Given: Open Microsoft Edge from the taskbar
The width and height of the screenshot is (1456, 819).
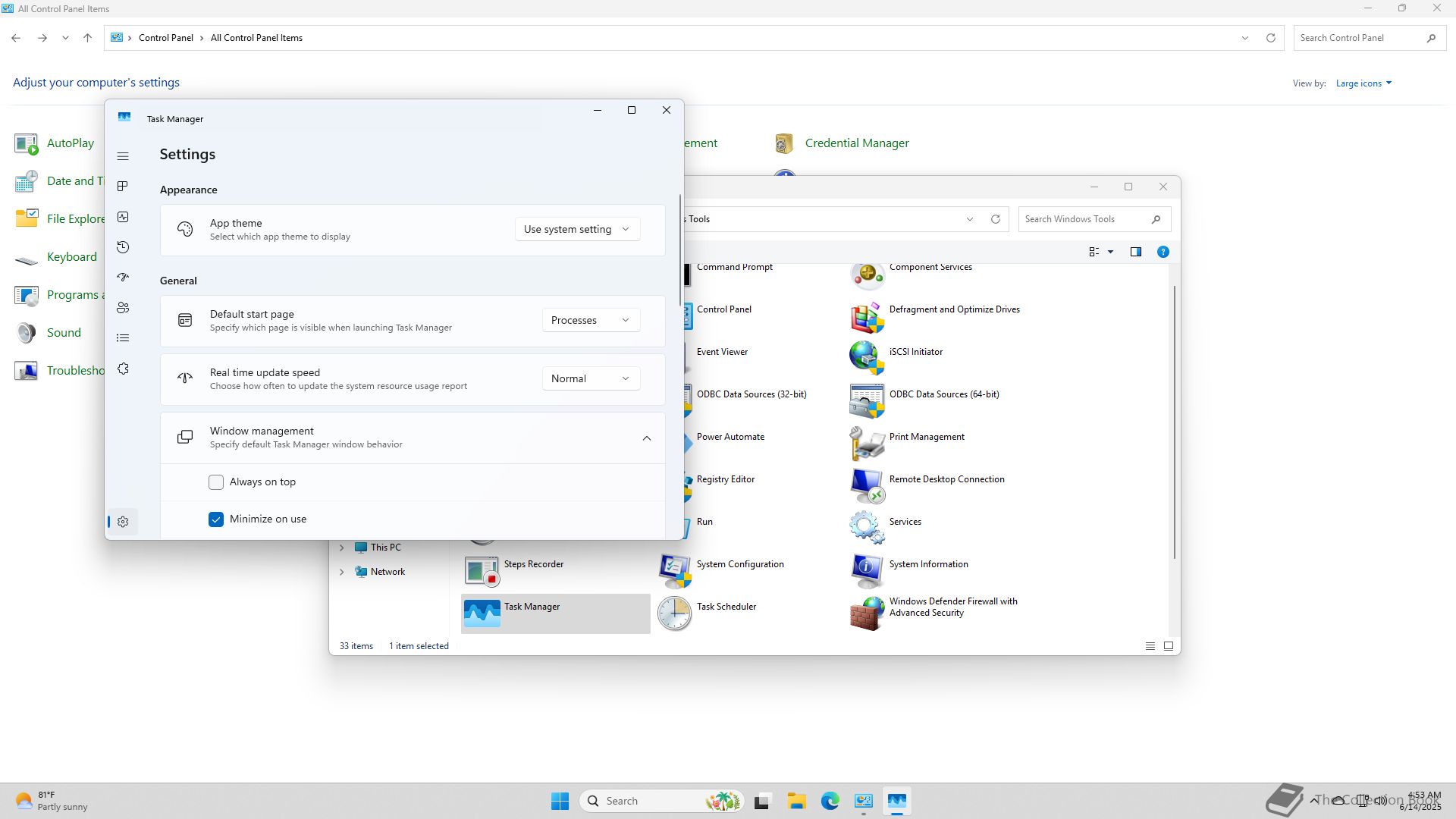Looking at the screenshot, I should click(x=830, y=801).
